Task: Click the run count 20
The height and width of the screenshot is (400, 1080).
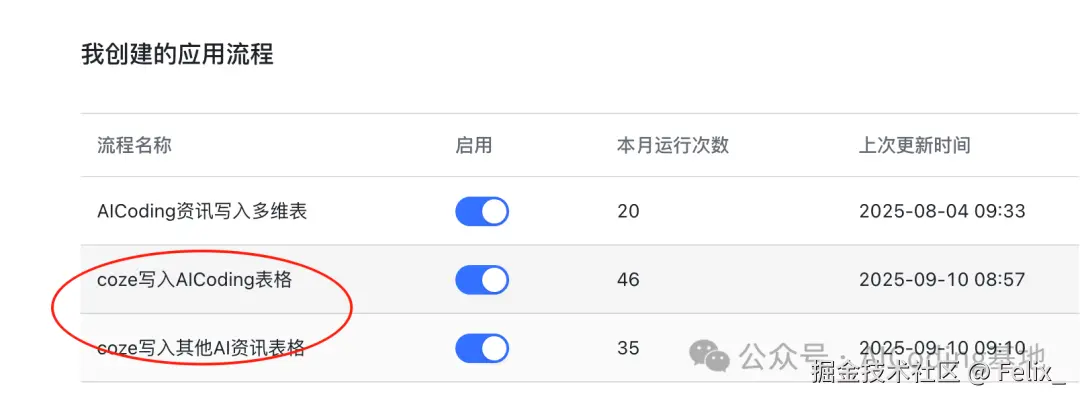Action: coord(628,211)
